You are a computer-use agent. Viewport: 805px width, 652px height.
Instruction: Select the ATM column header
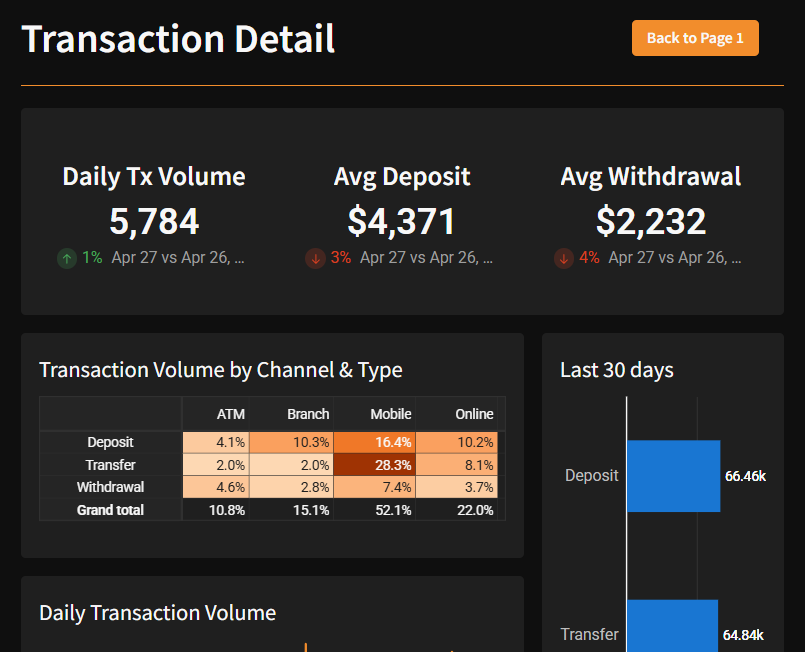coord(230,414)
